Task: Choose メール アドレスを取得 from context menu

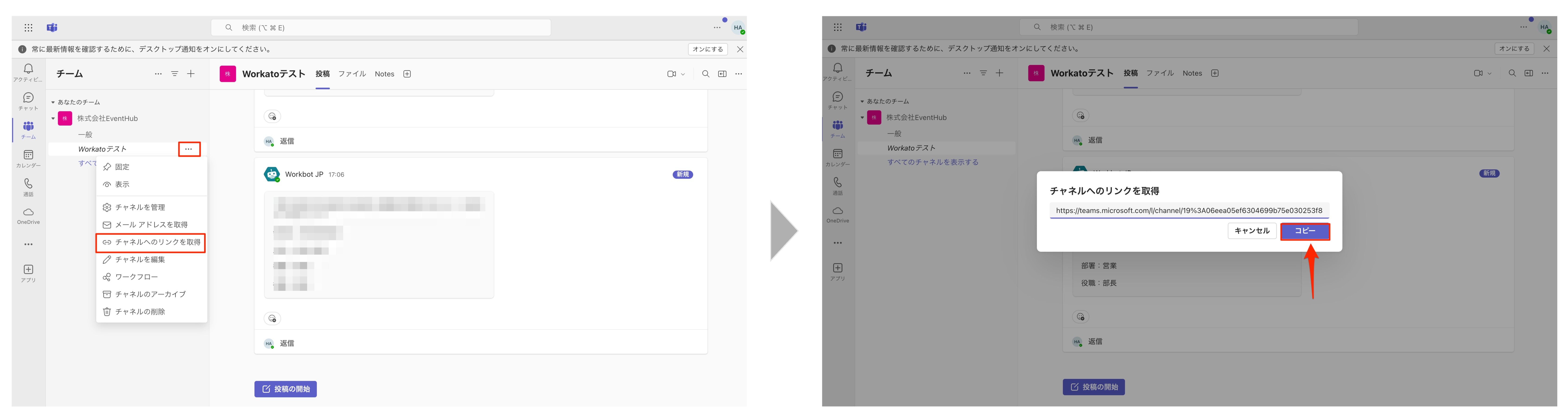Action: (152, 225)
